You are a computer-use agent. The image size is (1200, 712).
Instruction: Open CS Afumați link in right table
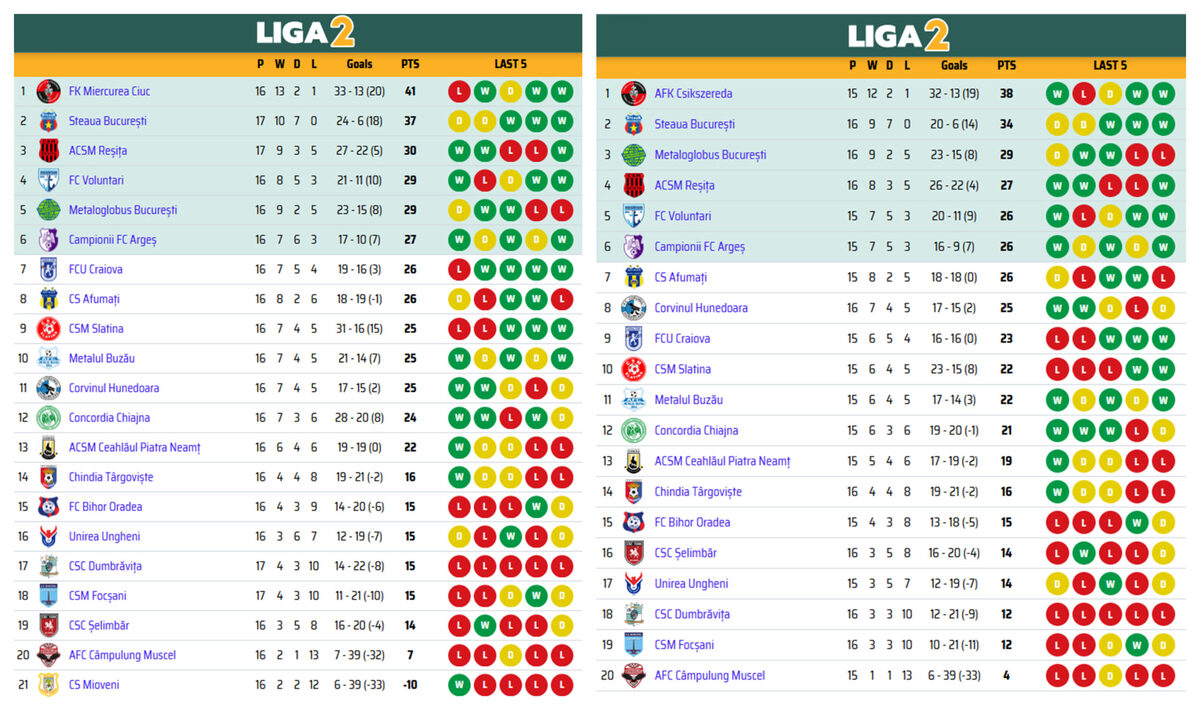click(x=680, y=277)
